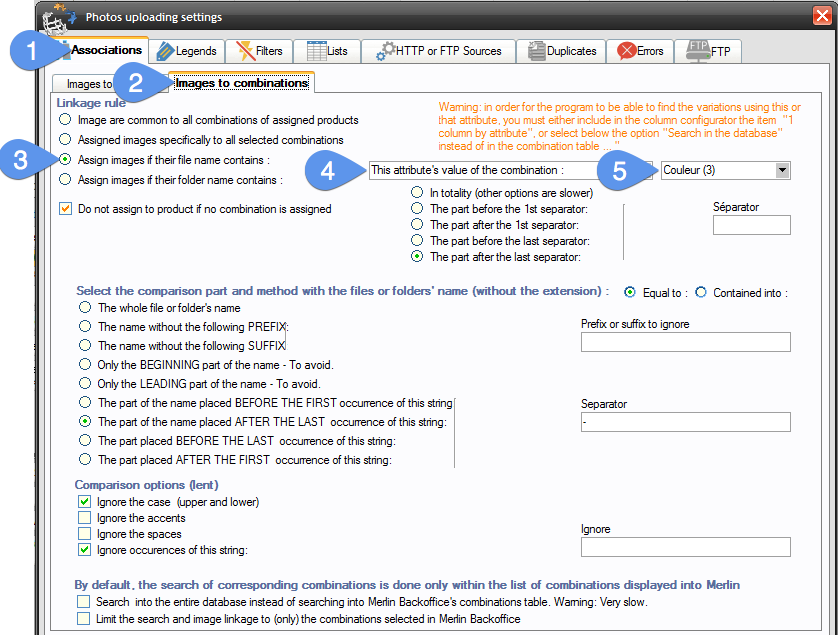Open the Duplicates tab
This screenshot has width=838, height=635.
tap(561, 51)
